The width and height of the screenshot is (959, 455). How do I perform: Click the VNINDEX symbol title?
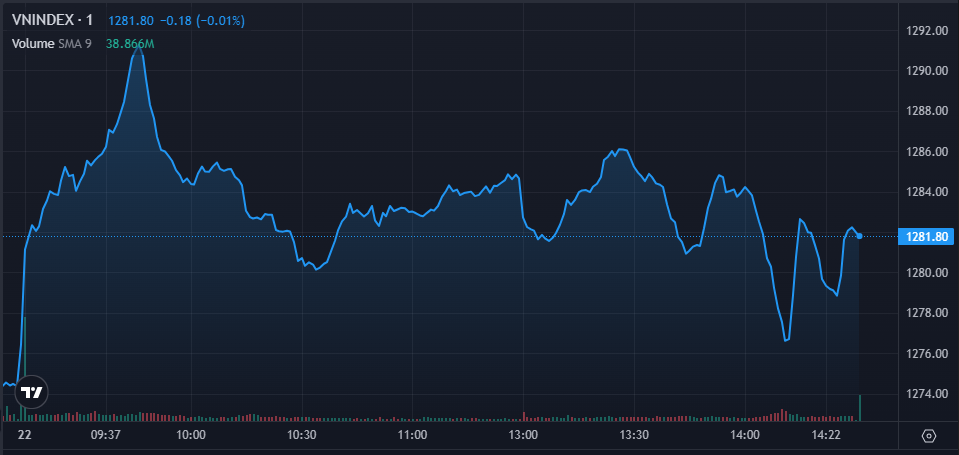(53, 20)
